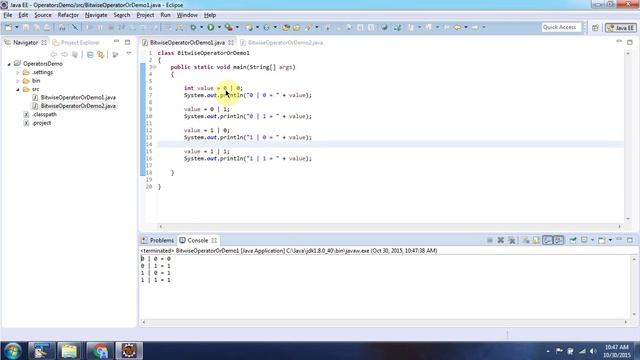Click the Terminate square icon in Console
Image resolution: width=640 pixels, height=360 pixels.
tap(489, 240)
